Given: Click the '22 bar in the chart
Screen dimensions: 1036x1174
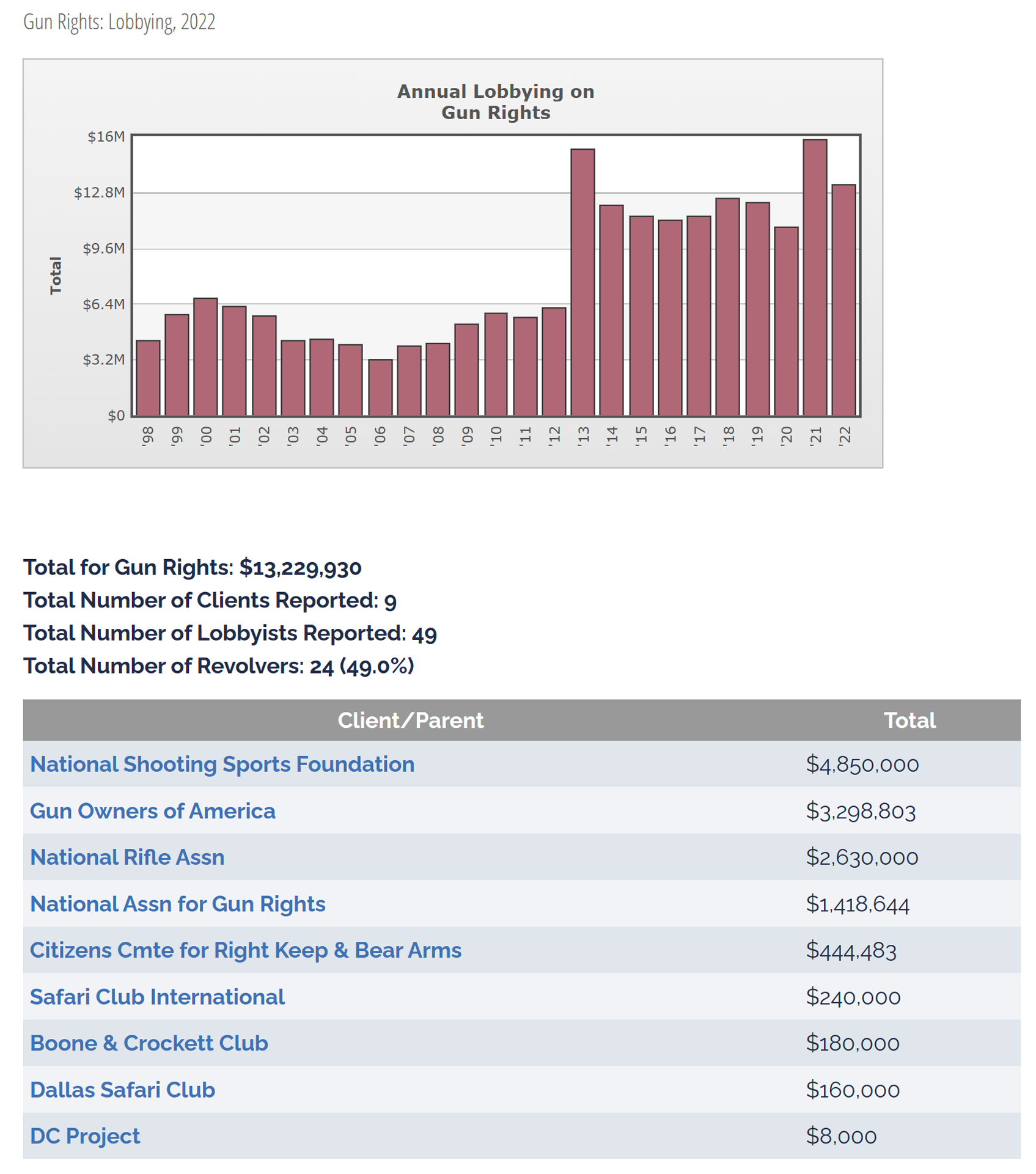Looking at the screenshot, I should pos(844,300).
